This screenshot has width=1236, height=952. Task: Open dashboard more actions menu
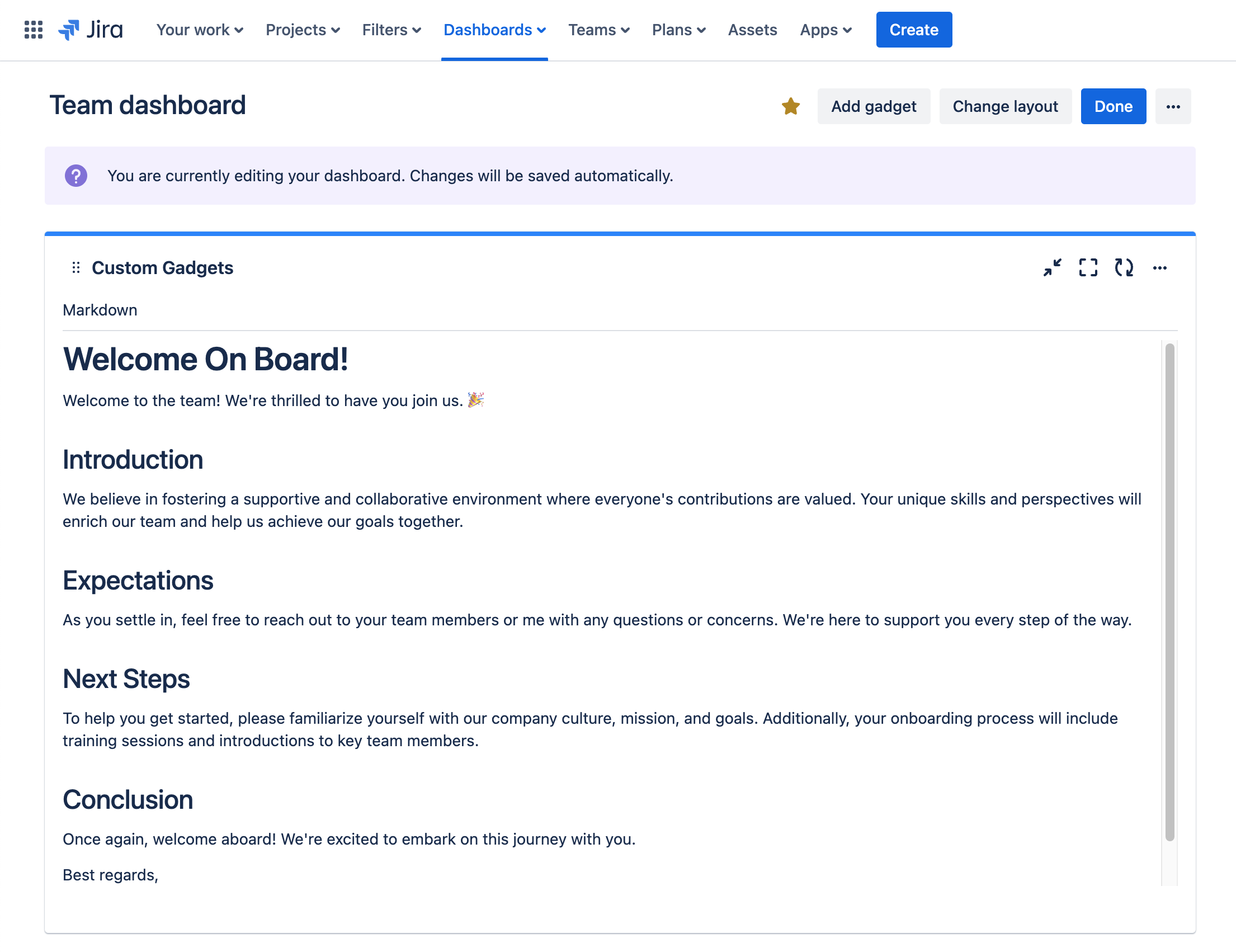[1173, 106]
